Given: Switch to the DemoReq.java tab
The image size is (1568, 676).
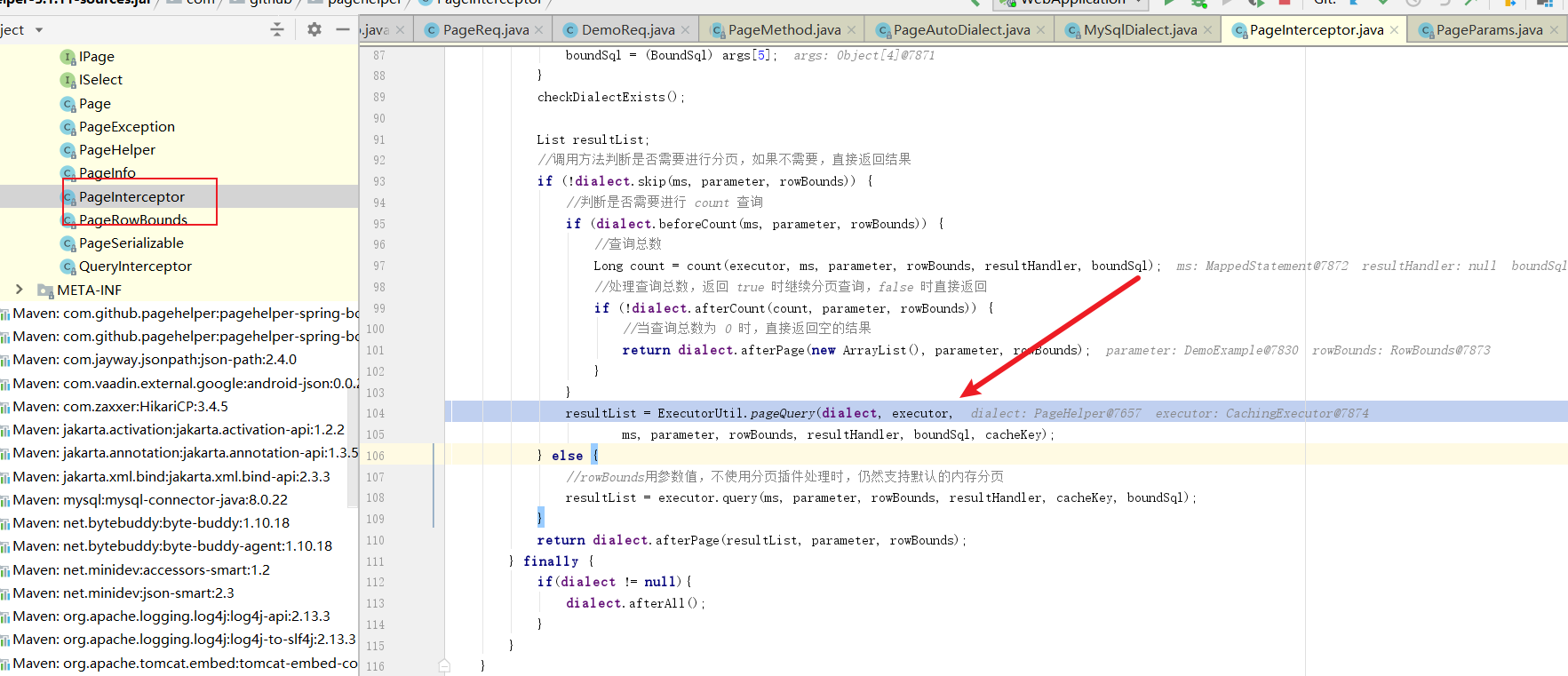Looking at the screenshot, I should (627, 30).
